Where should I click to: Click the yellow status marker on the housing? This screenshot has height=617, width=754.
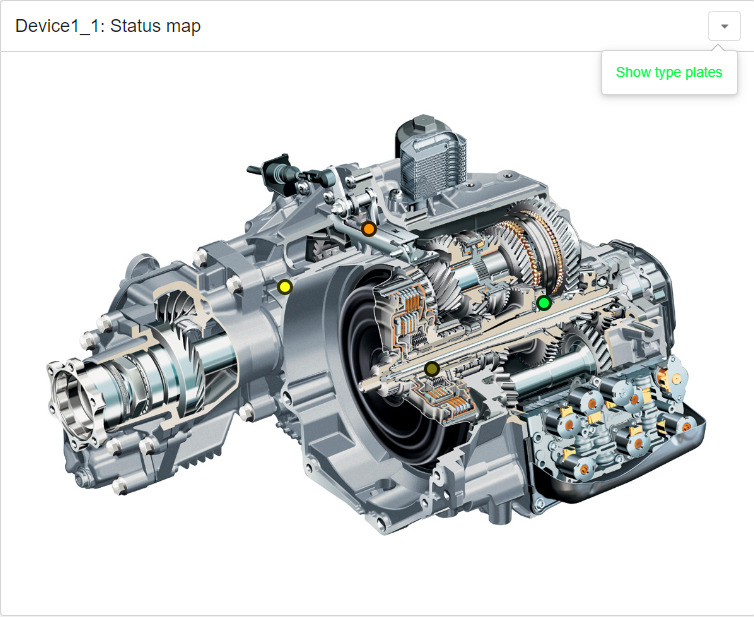click(285, 287)
